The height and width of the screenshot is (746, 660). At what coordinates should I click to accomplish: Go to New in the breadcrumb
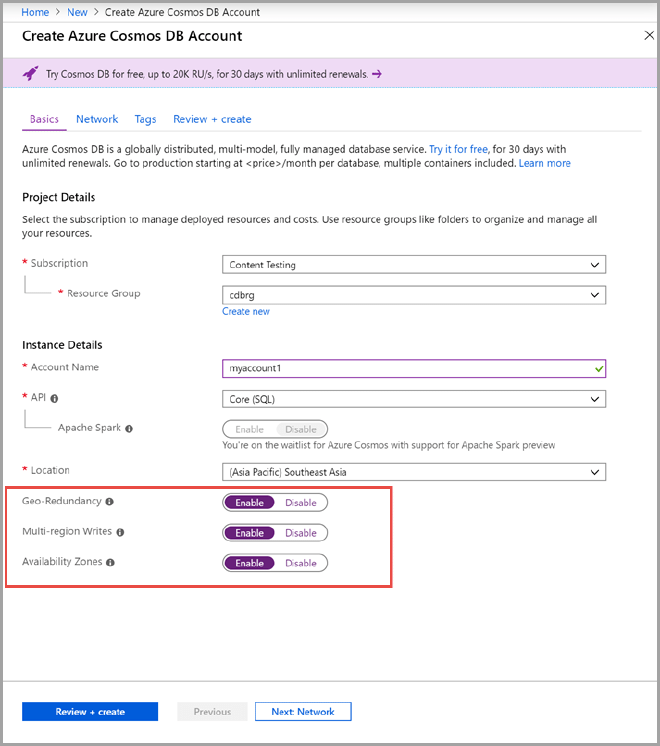(x=77, y=12)
